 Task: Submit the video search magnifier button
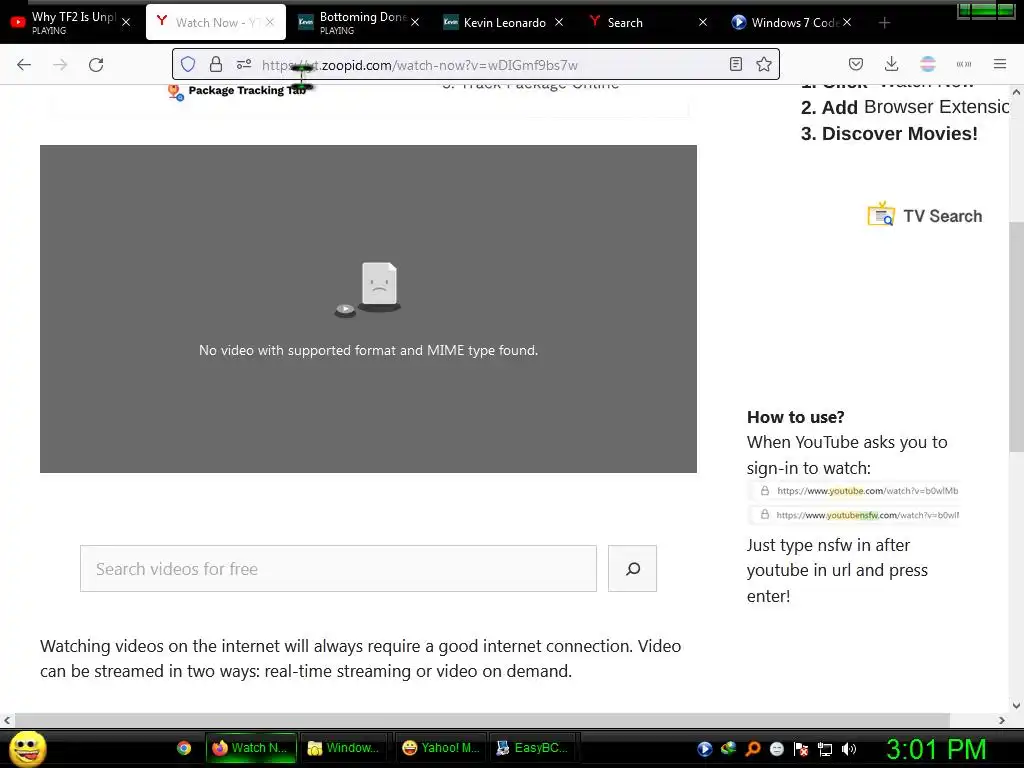(x=632, y=569)
